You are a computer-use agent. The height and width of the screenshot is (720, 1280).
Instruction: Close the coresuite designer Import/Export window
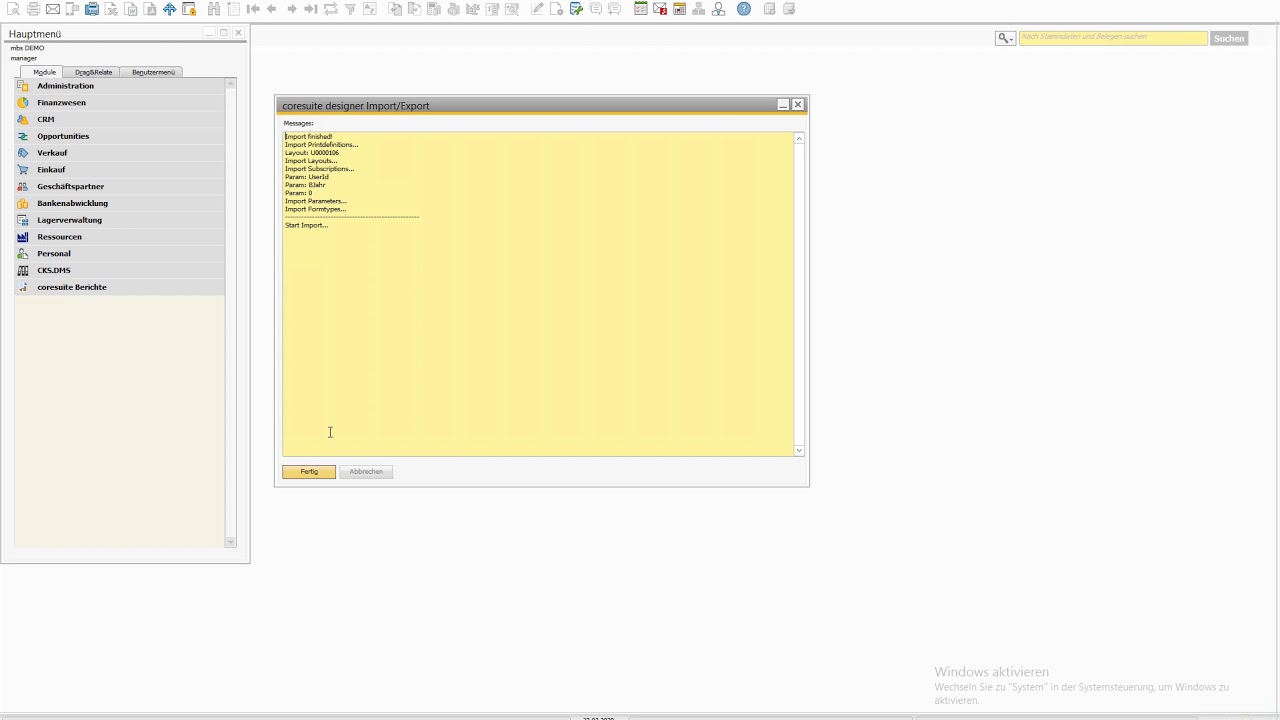click(x=798, y=105)
